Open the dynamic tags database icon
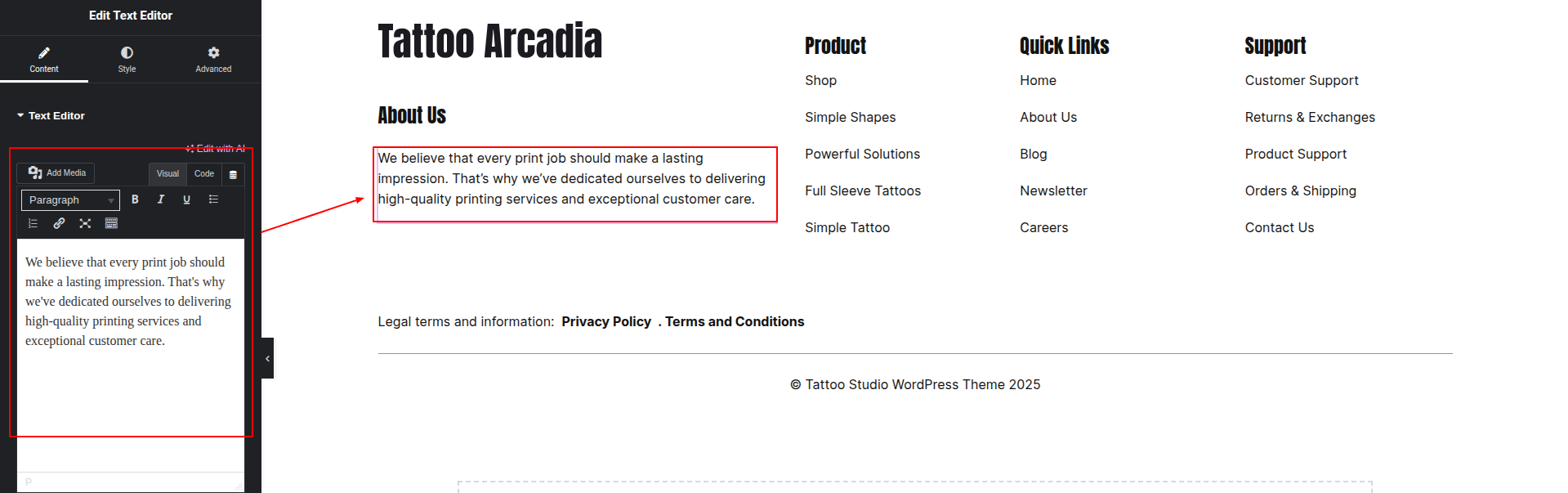1568x493 pixels. click(233, 174)
